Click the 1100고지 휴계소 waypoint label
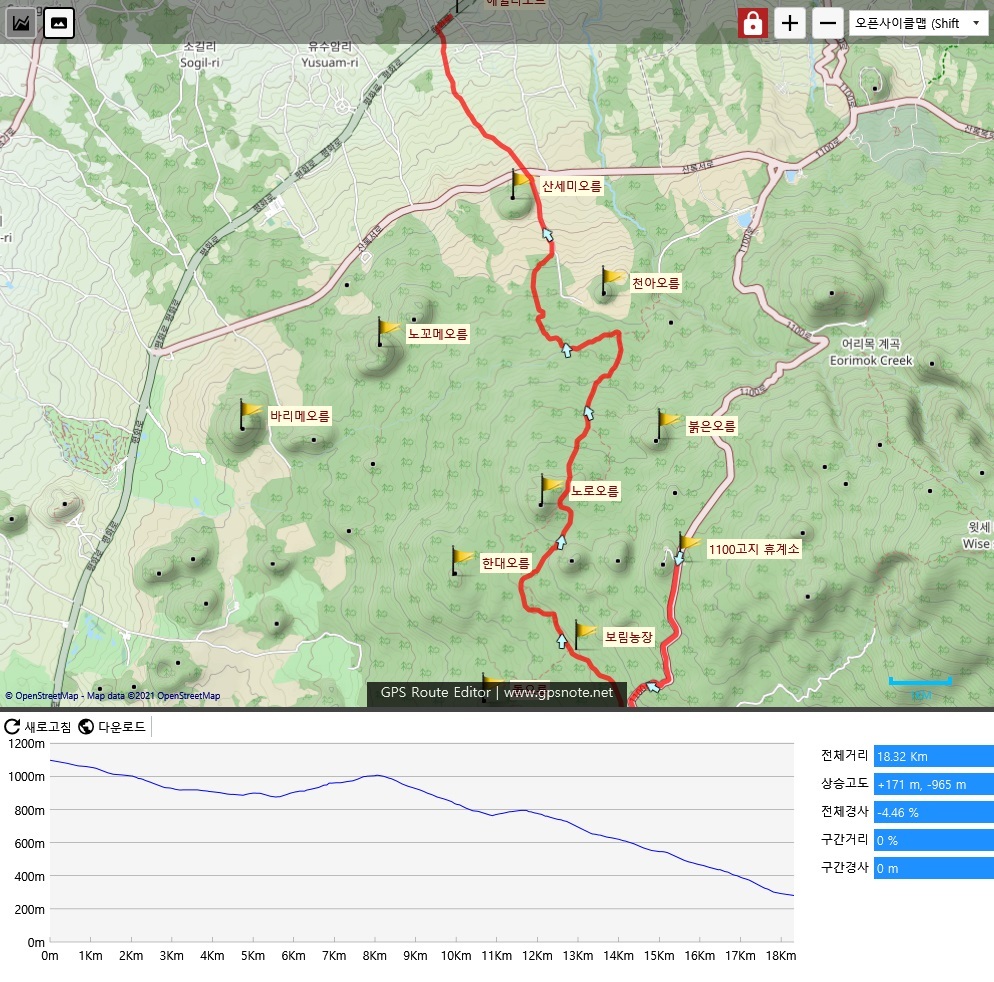The height and width of the screenshot is (982, 994). (754, 549)
